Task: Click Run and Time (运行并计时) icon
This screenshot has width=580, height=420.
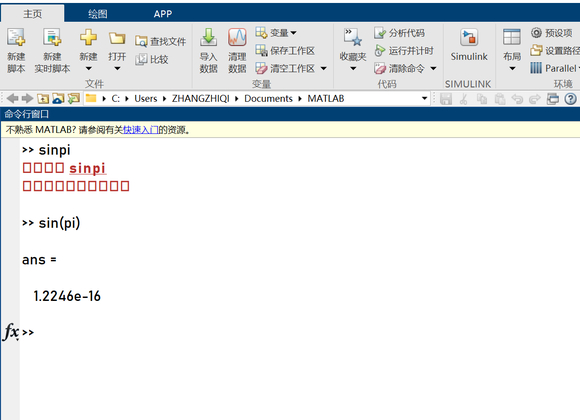Action: 380,50
